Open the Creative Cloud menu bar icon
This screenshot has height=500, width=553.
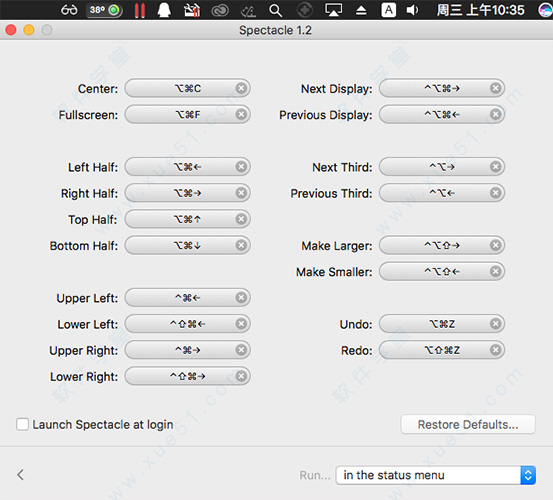click(x=220, y=11)
